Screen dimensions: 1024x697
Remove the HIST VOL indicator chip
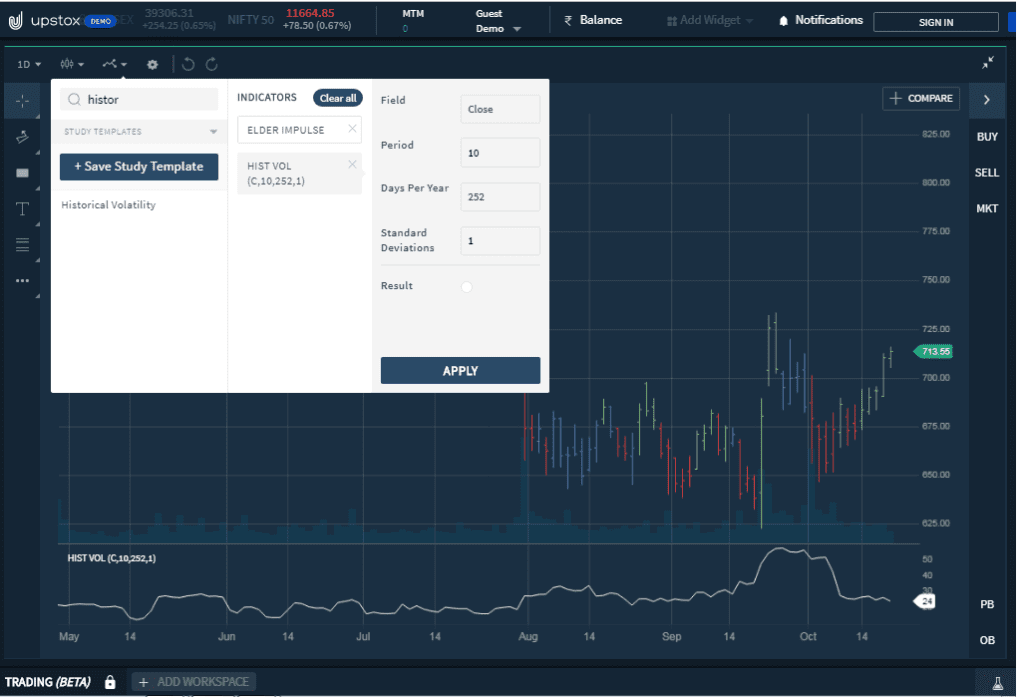pos(352,164)
